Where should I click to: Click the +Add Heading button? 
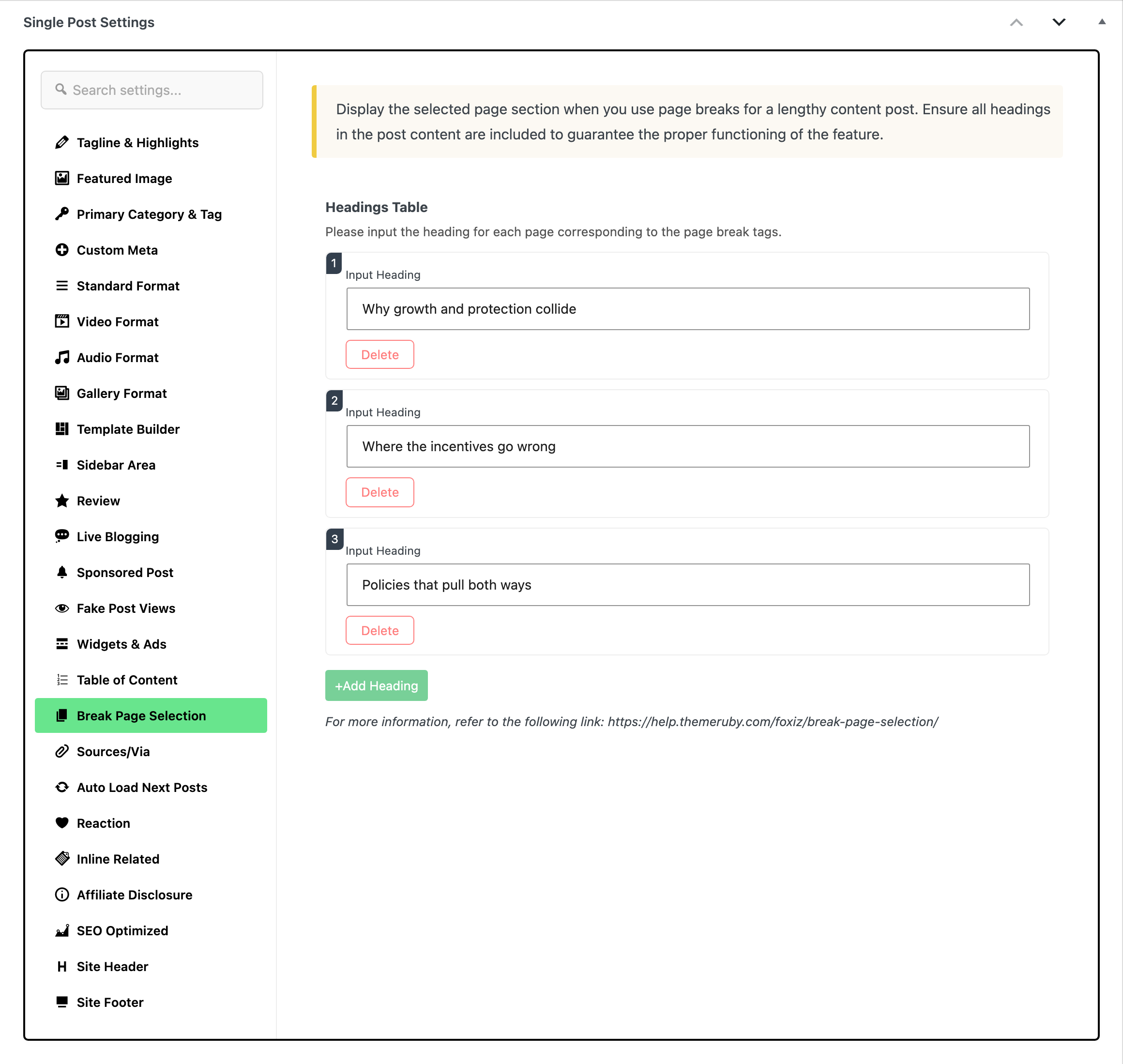coord(377,686)
